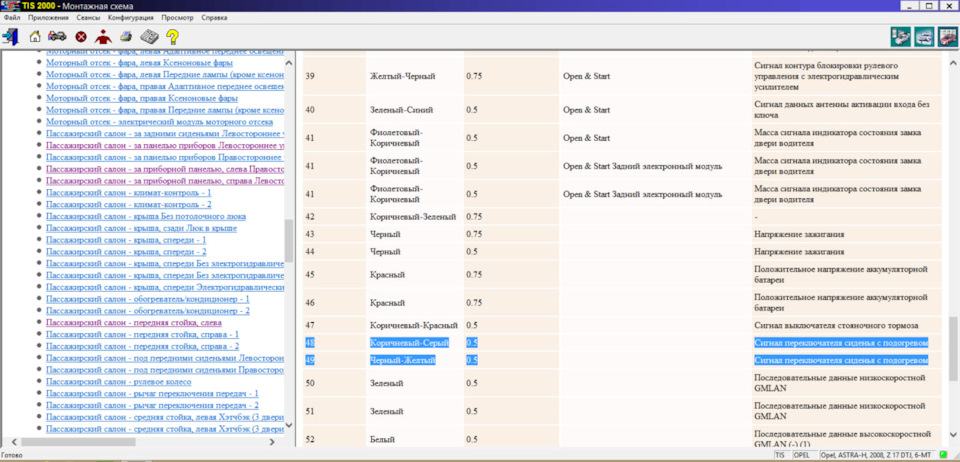The image size is (960, 462).
Task: Open link Пассажирский салон - рычаг переключения передач - 1
Action: (x=152, y=393)
